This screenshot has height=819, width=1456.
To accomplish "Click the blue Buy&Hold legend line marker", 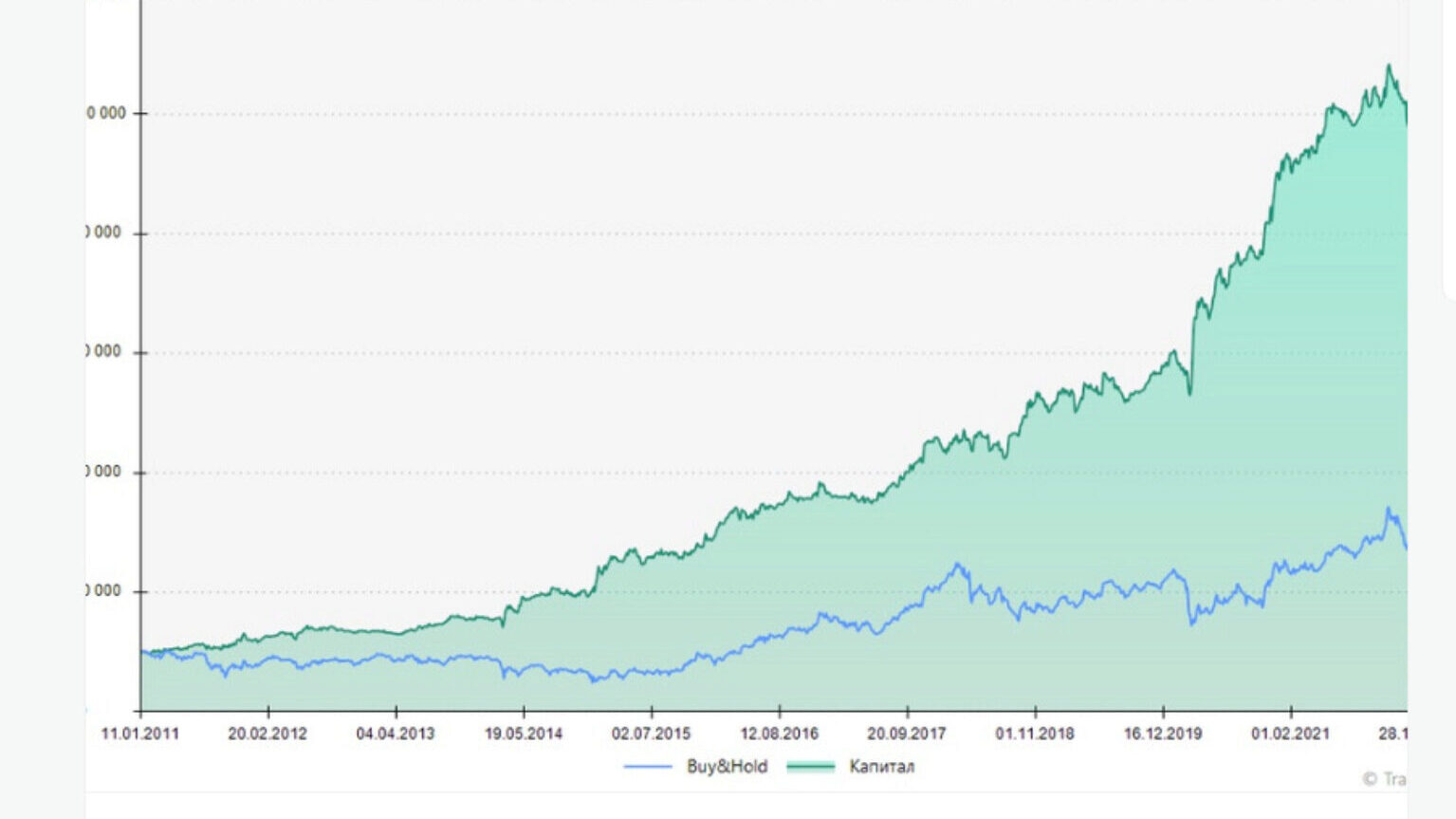I will (648, 767).
